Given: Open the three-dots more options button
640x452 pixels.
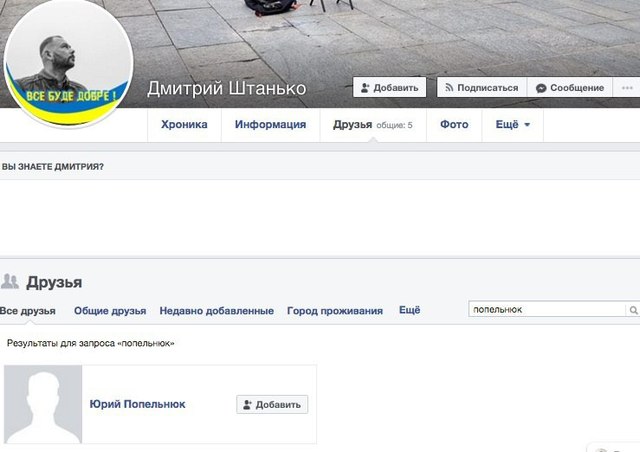Looking at the screenshot, I should coord(627,87).
